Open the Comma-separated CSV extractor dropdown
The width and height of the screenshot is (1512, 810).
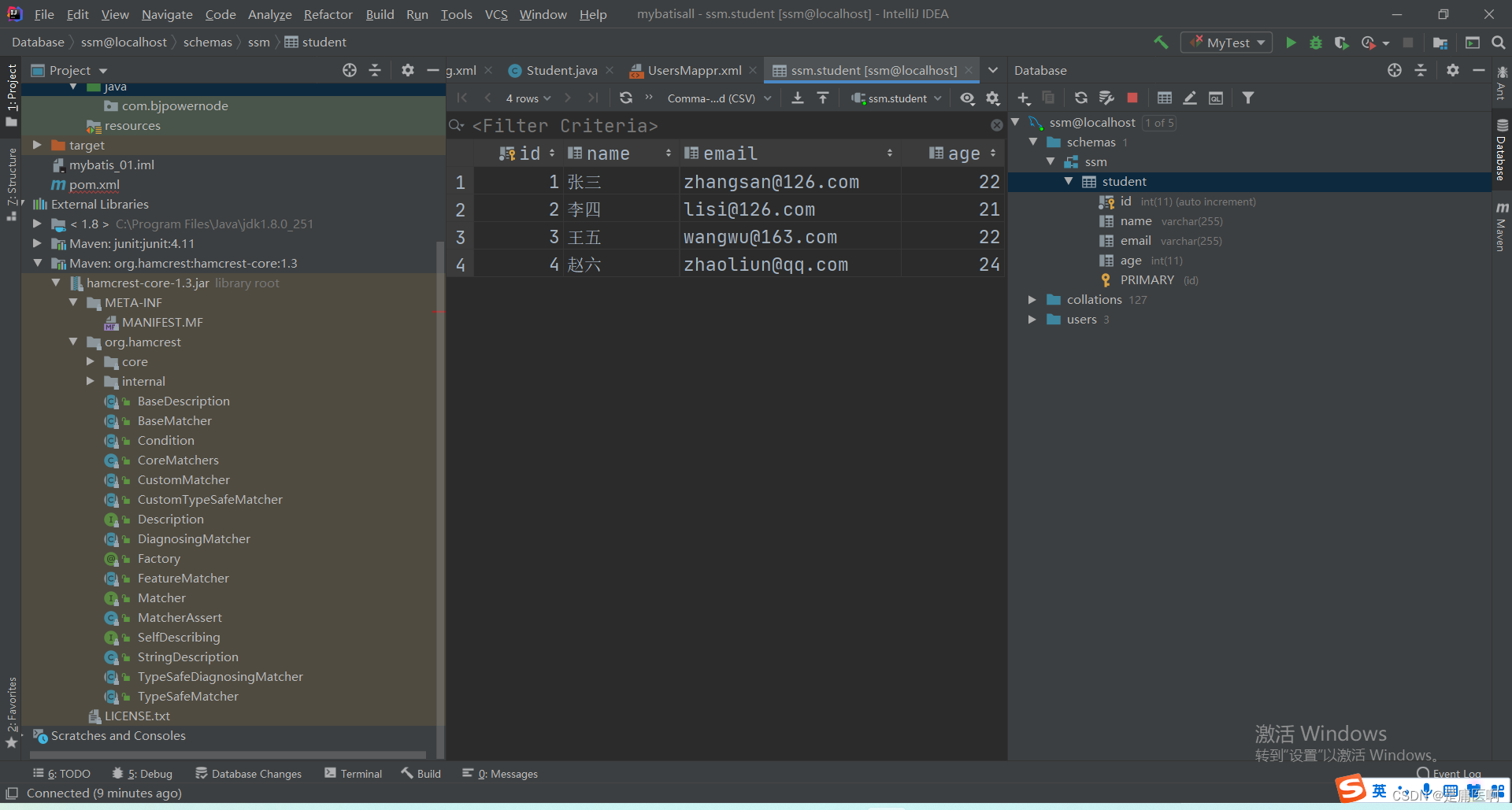tap(719, 98)
